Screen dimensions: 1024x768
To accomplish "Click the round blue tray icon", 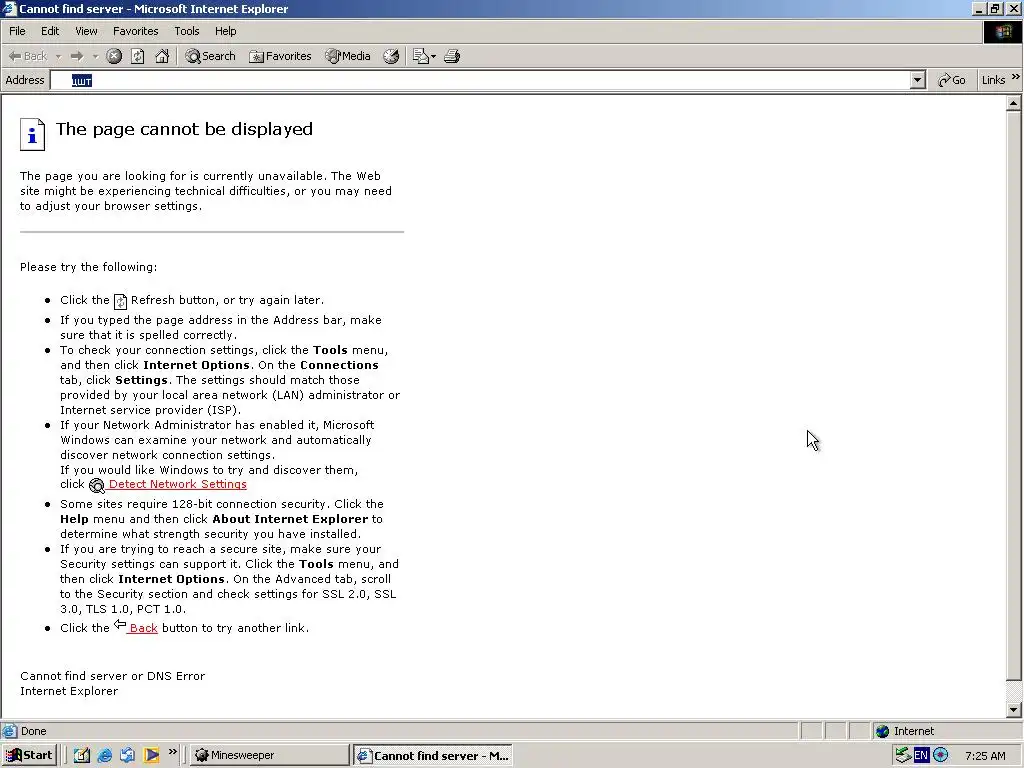I will 940,756.
